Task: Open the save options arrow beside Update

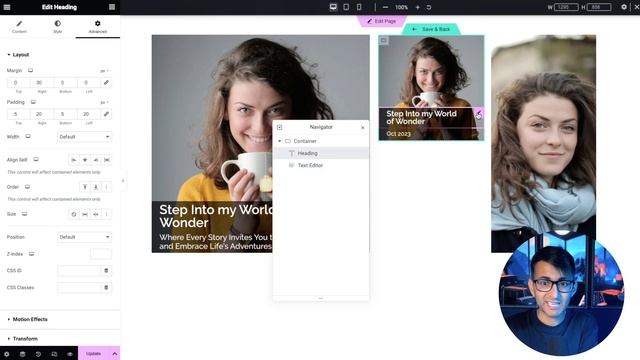Action: (115, 353)
